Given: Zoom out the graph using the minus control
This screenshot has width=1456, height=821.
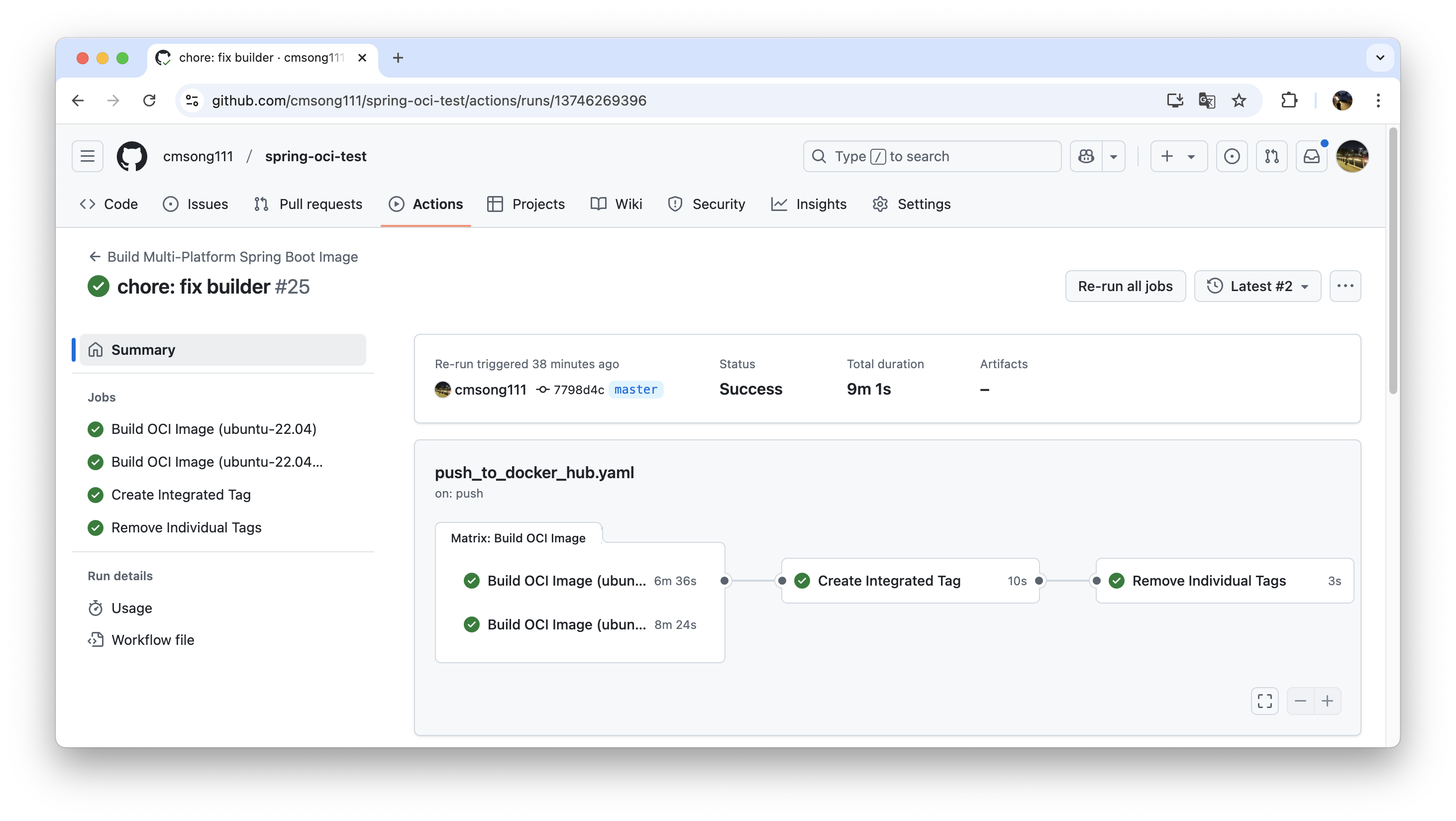Looking at the screenshot, I should coord(1300,701).
